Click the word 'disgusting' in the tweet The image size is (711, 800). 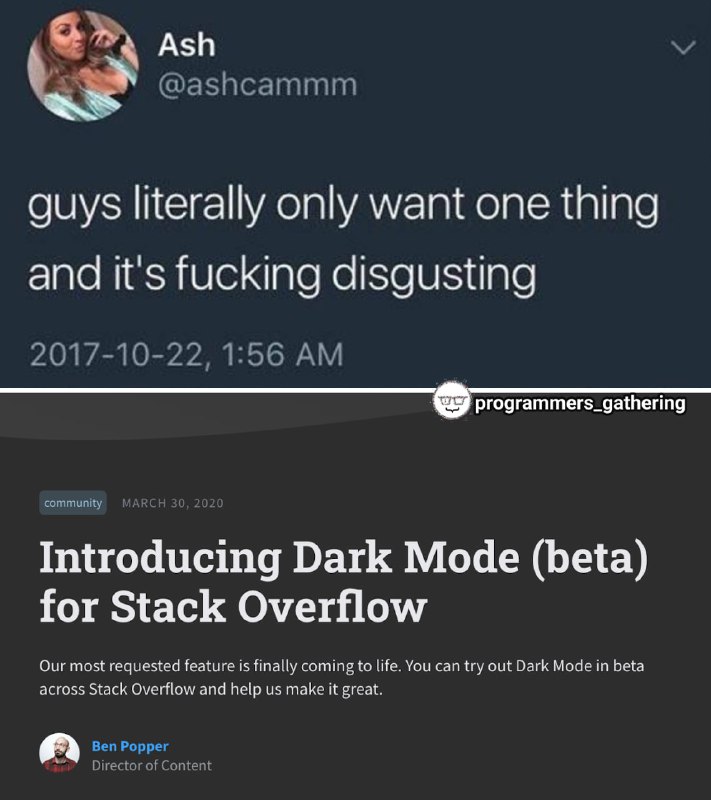click(434, 274)
